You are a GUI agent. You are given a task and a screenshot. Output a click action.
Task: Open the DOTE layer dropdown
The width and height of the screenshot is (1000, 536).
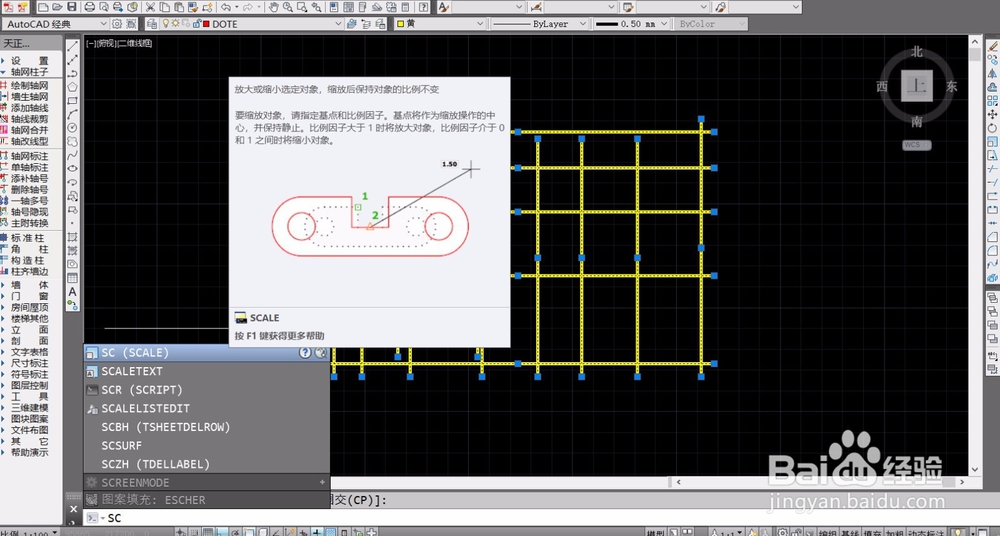339,24
